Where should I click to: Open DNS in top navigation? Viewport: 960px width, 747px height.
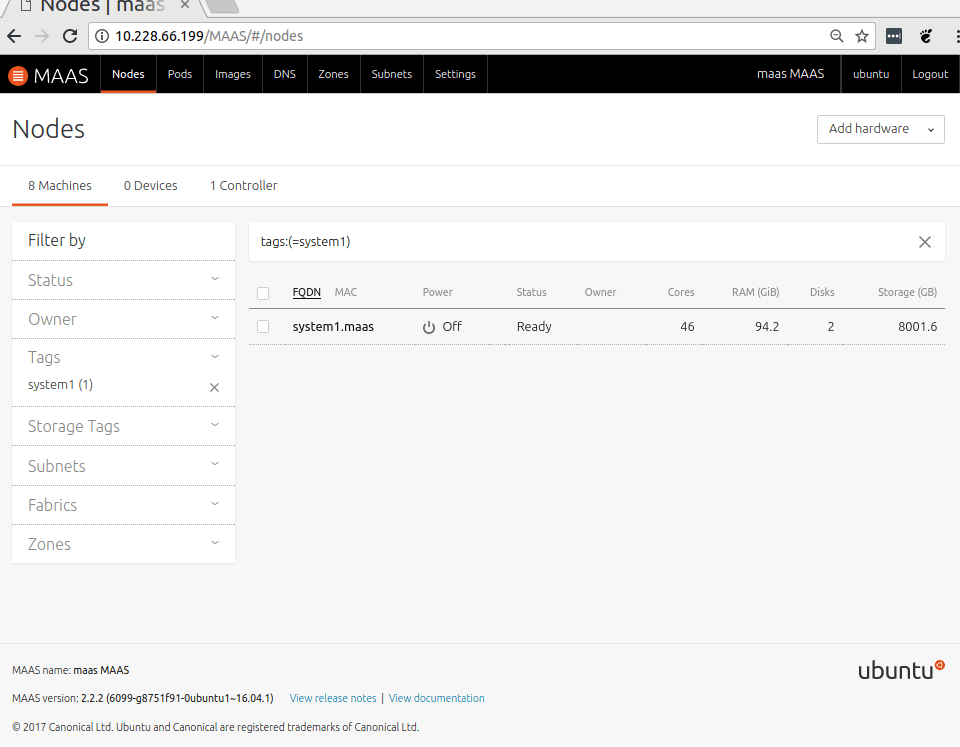(x=285, y=74)
